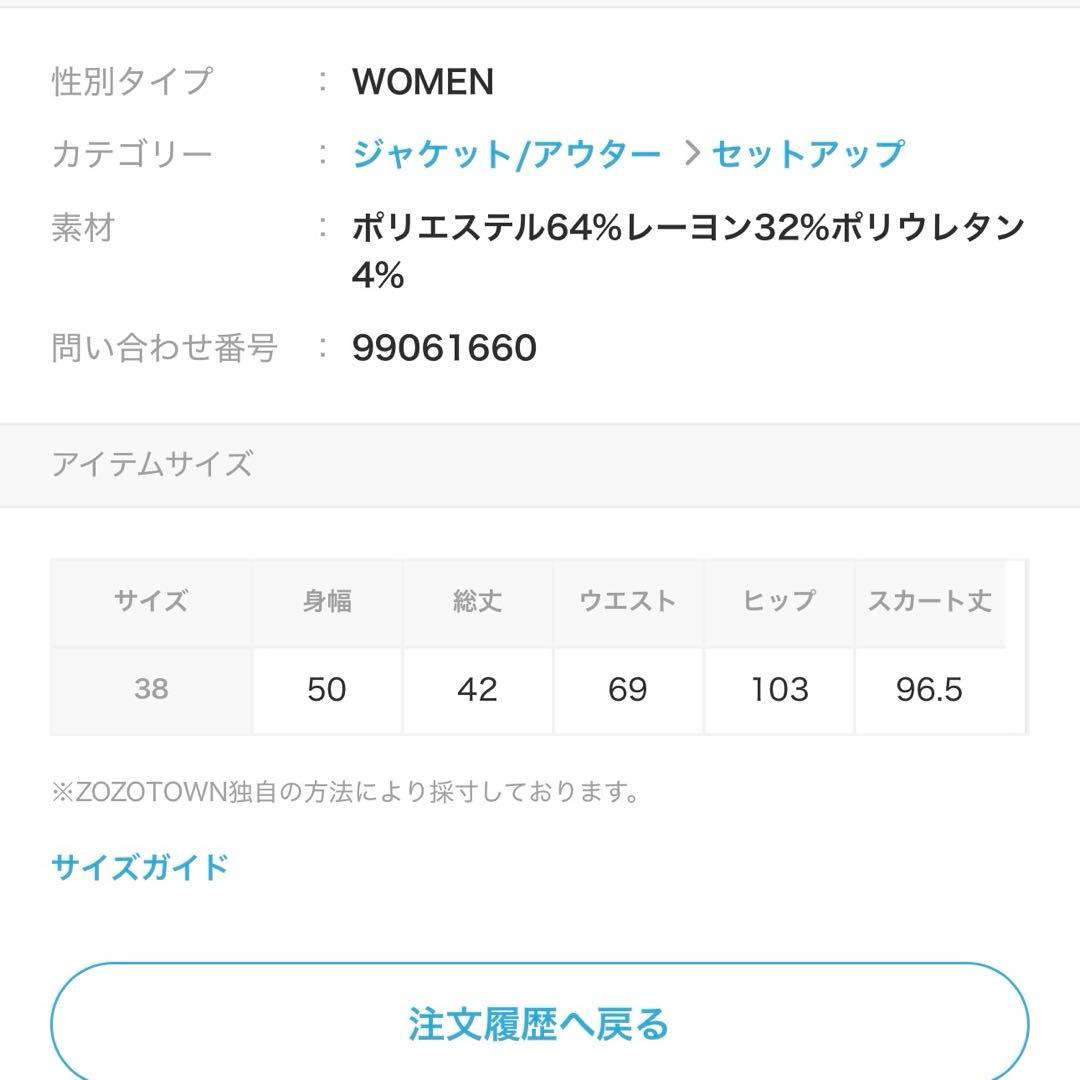1080x1080 pixels.
Task: Click the skirt length 96.5 cell
Action: tap(930, 689)
